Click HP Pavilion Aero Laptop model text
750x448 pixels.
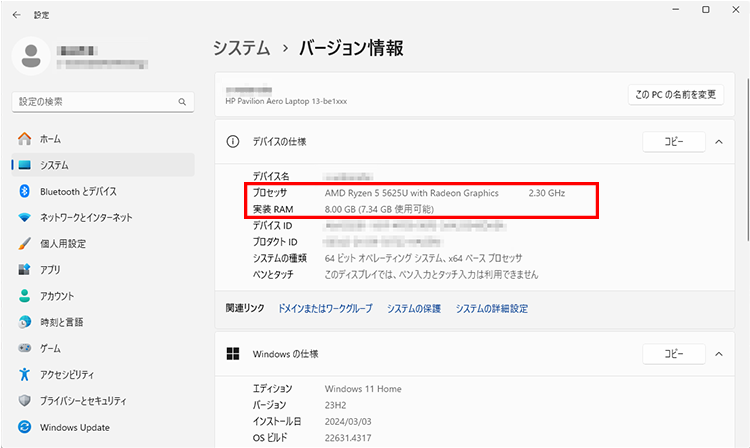coord(286,101)
